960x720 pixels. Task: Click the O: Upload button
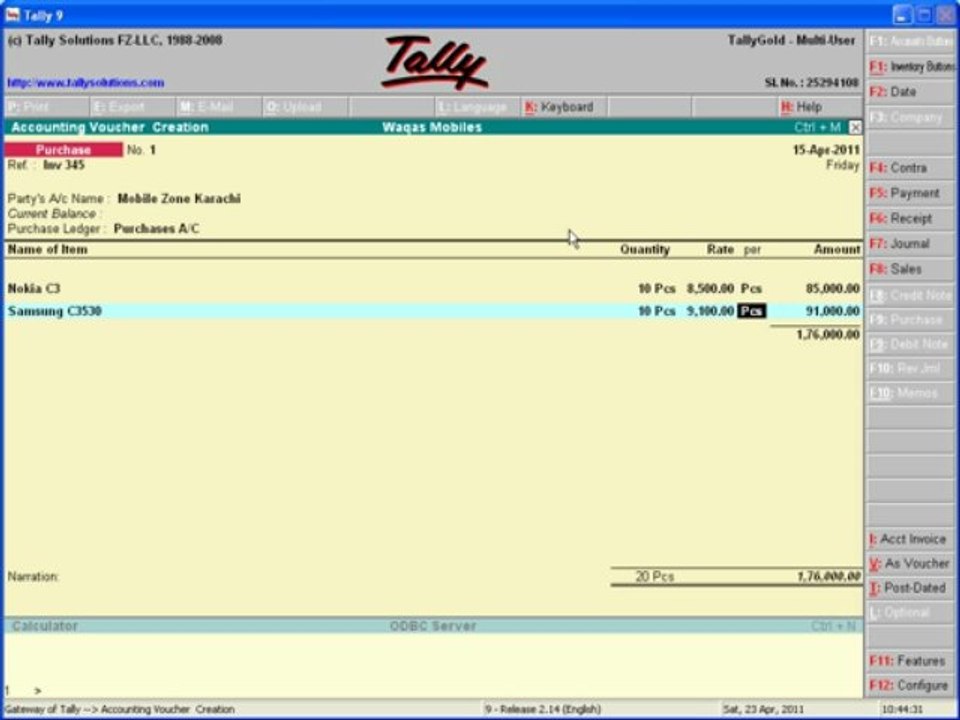305,107
